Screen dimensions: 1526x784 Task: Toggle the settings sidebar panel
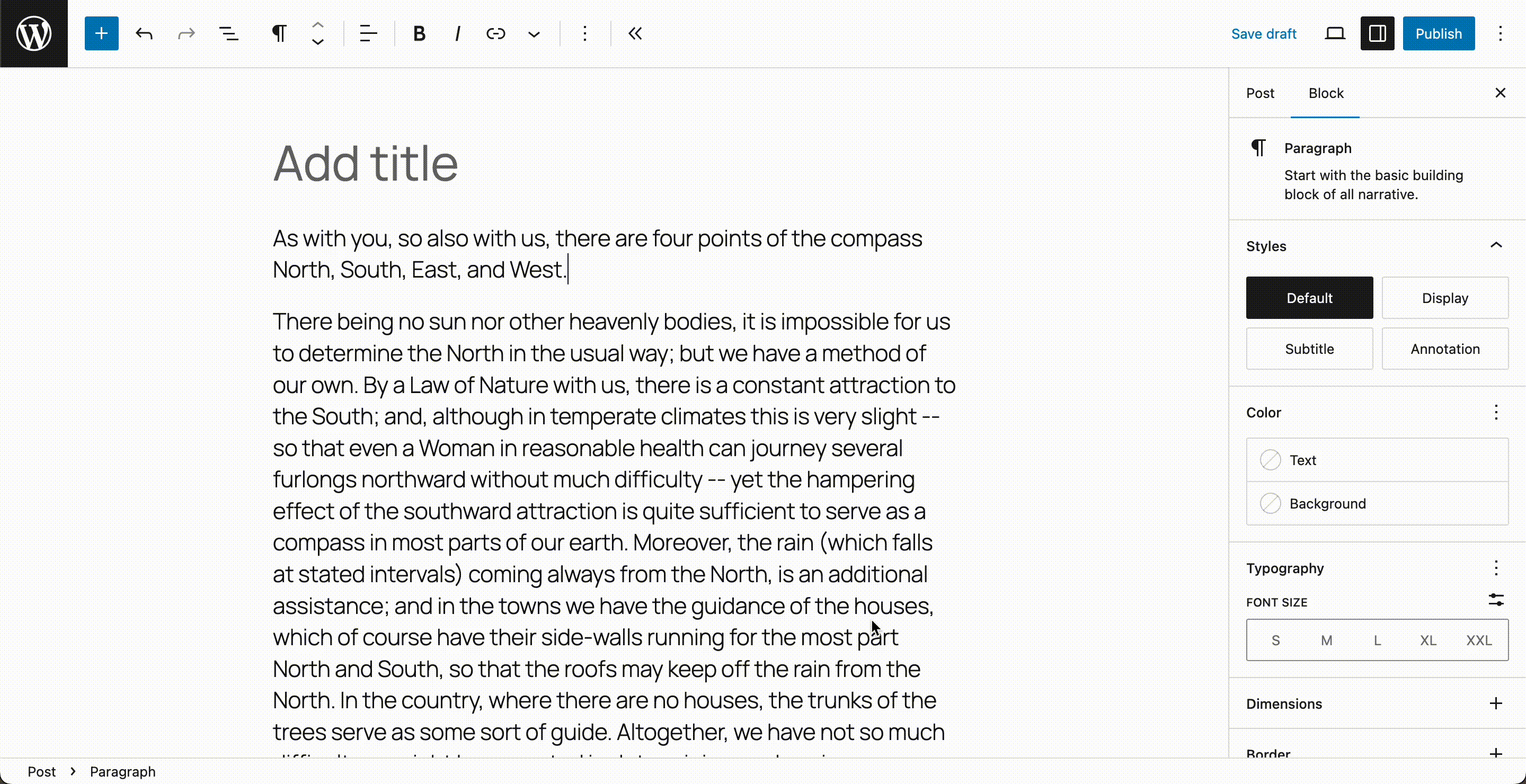tap(1377, 34)
